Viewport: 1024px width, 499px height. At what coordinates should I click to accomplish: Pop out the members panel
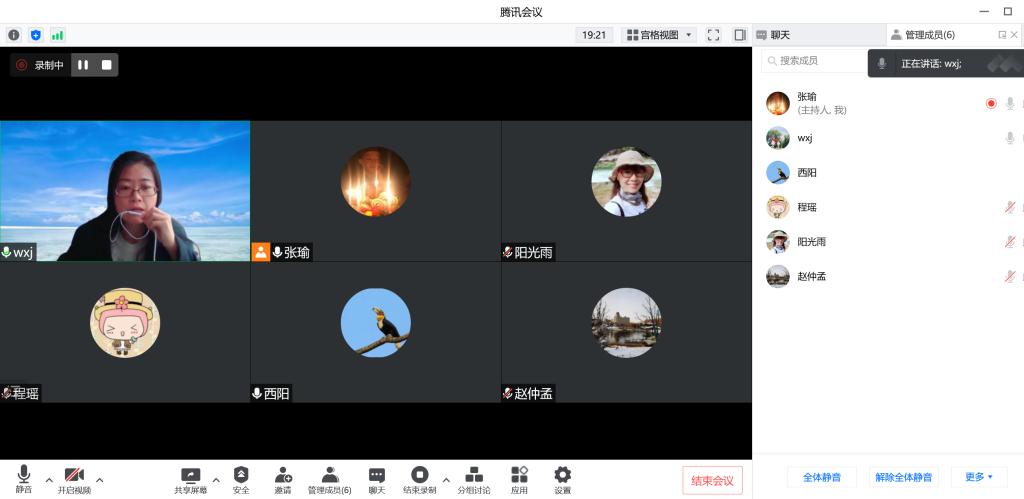1002,35
